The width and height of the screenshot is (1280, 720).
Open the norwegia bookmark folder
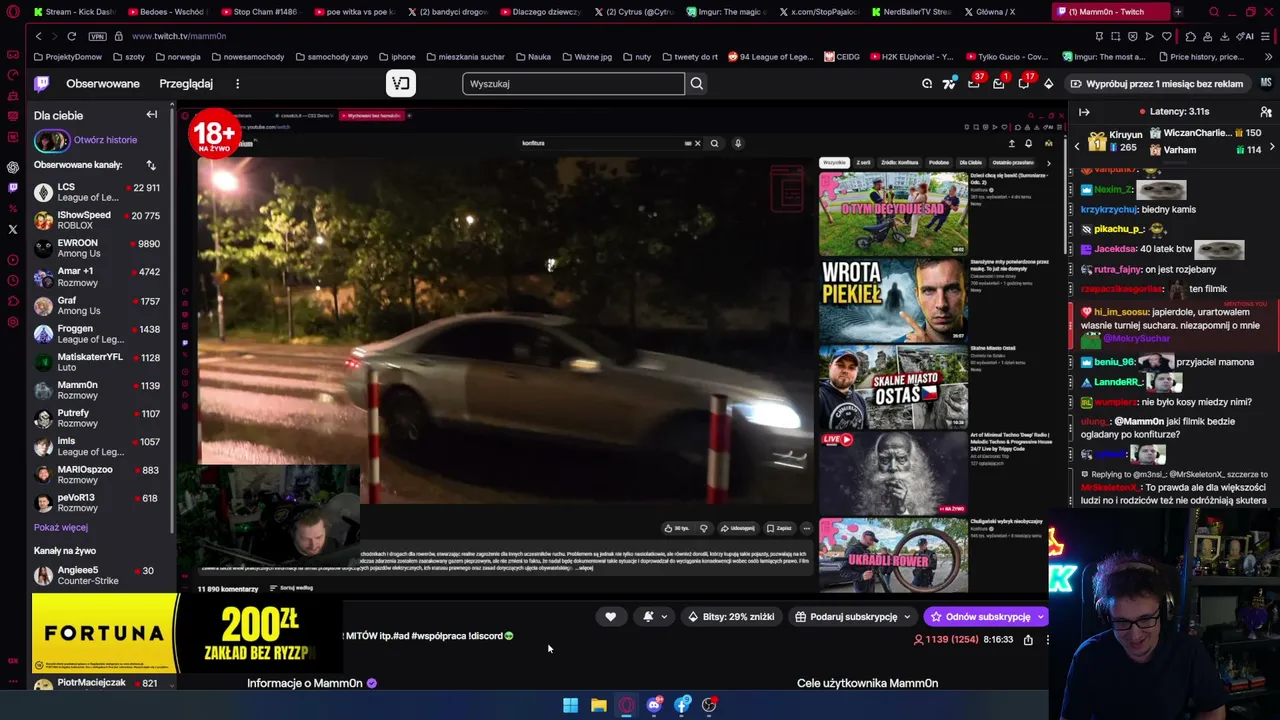(178, 57)
